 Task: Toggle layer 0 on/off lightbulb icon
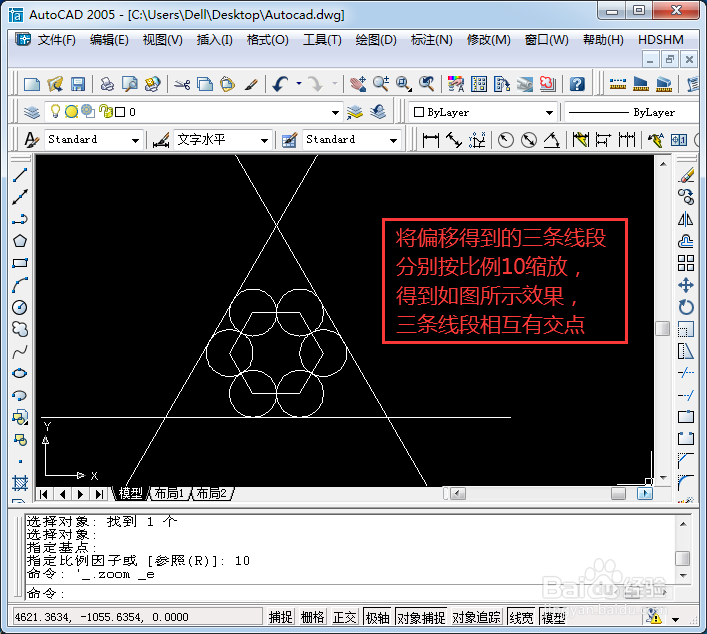pyautogui.click(x=55, y=111)
